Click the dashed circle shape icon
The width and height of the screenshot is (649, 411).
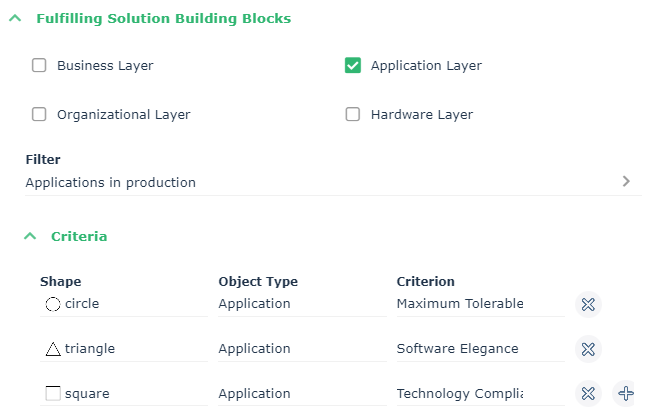click(53, 304)
